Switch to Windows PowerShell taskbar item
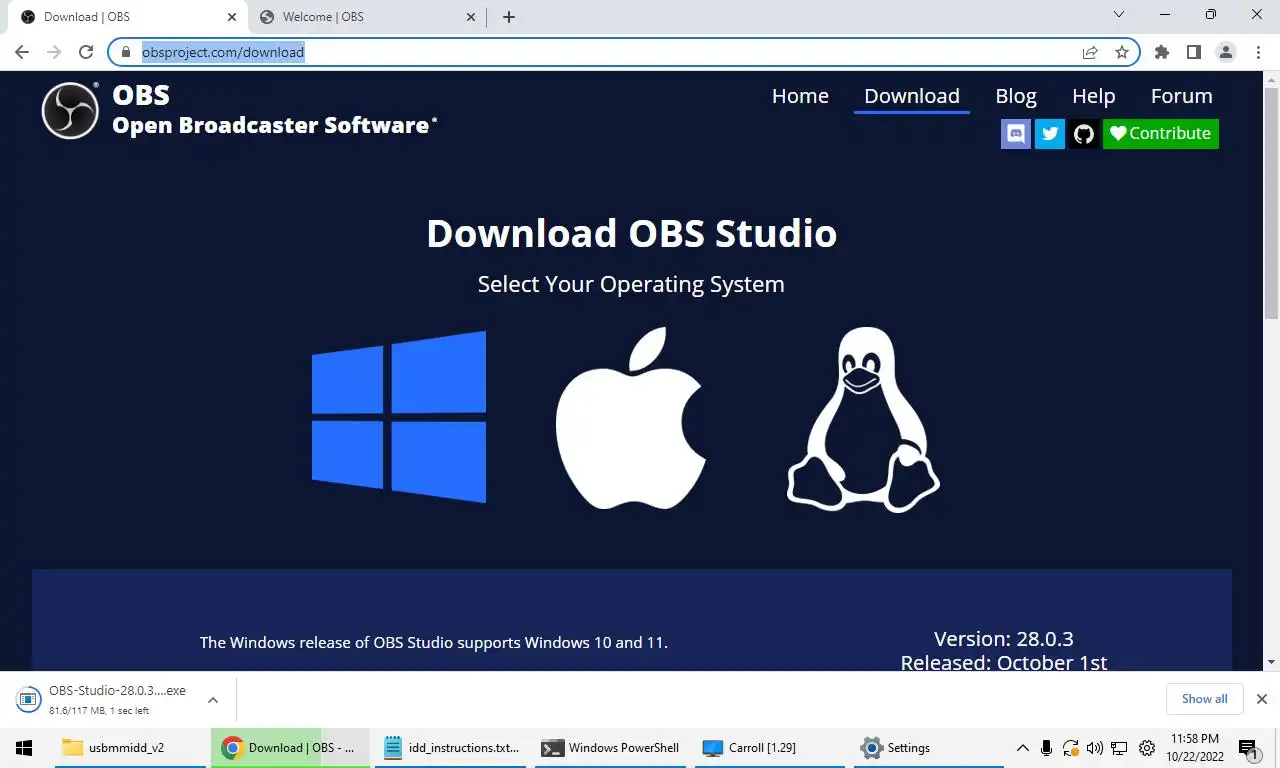Image resolution: width=1280 pixels, height=768 pixels. (611, 748)
